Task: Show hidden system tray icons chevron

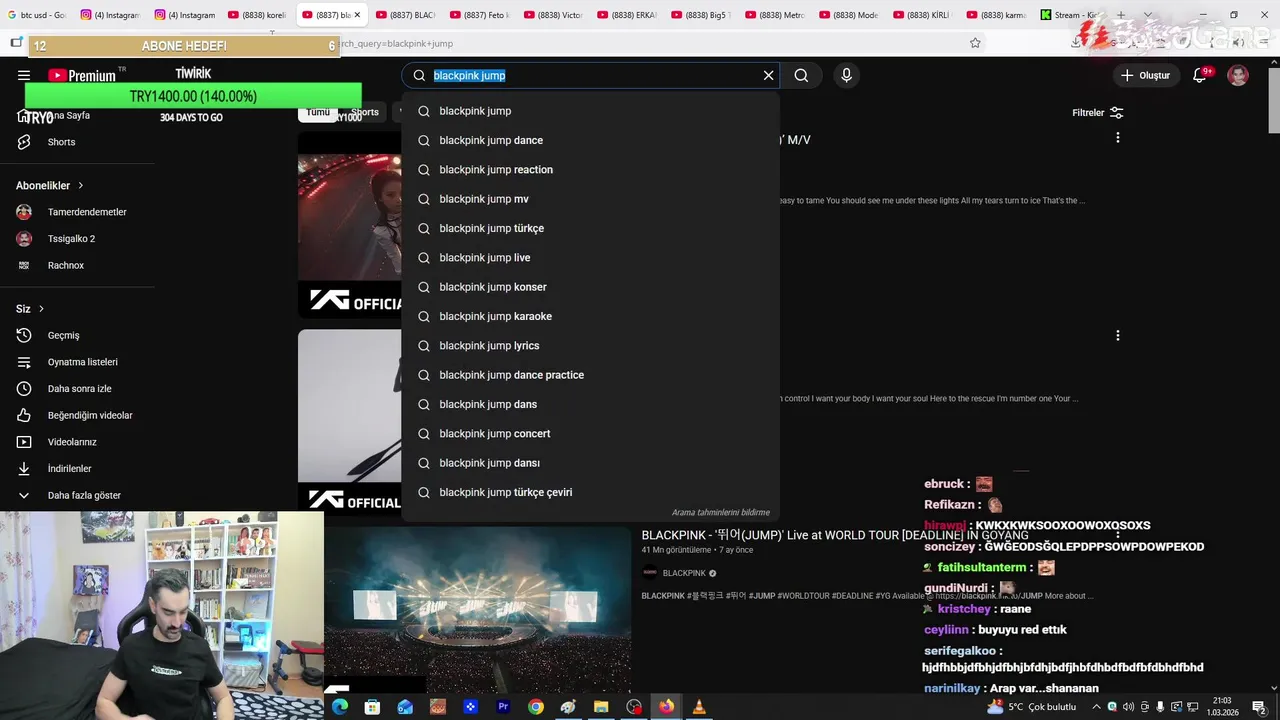Action: [1096, 707]
